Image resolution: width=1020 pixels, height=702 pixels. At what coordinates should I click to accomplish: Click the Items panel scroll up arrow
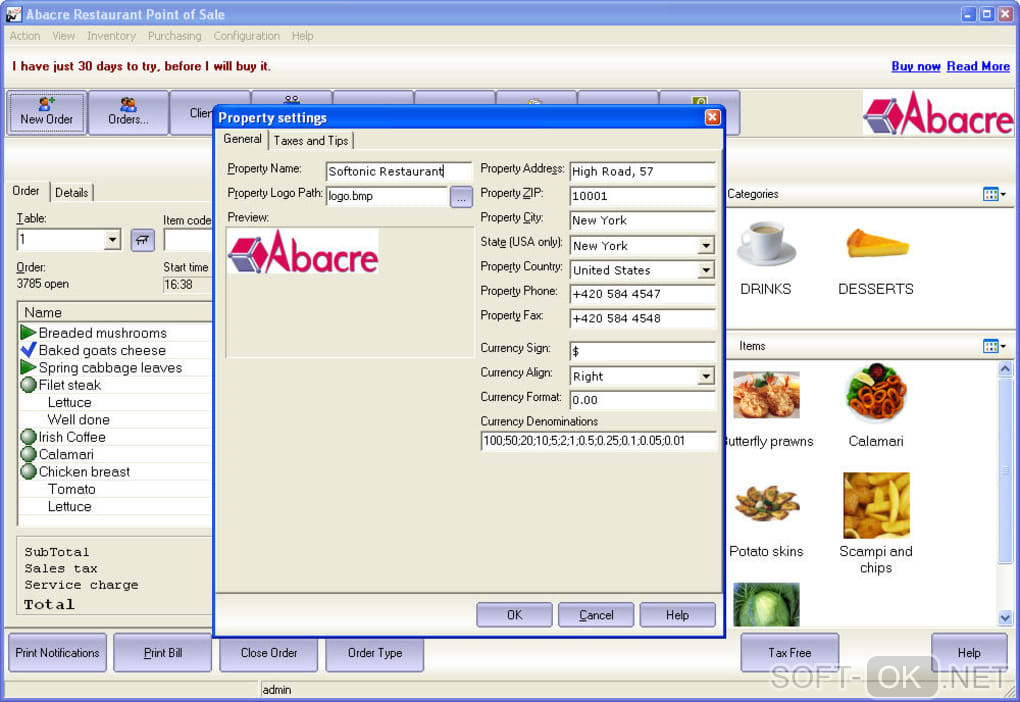[x=1005, y=369]
